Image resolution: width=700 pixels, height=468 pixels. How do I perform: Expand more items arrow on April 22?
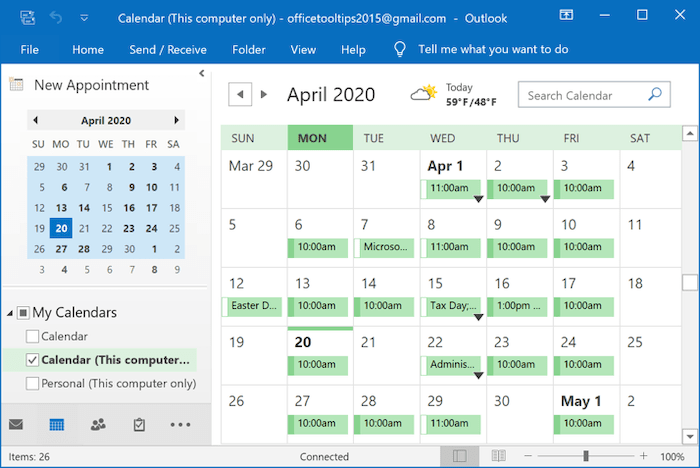(478, 376)
